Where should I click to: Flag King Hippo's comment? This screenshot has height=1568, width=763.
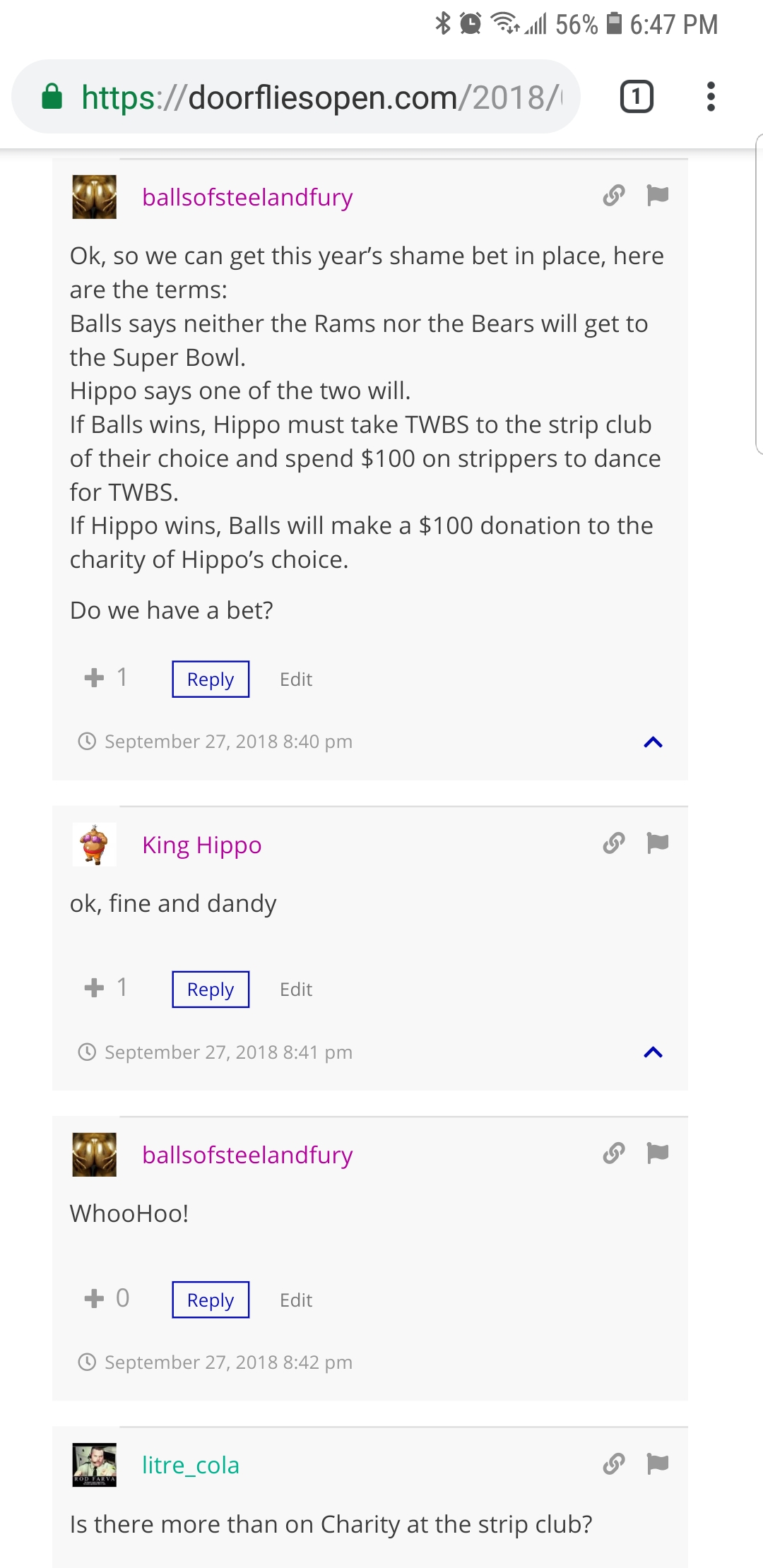657,843
